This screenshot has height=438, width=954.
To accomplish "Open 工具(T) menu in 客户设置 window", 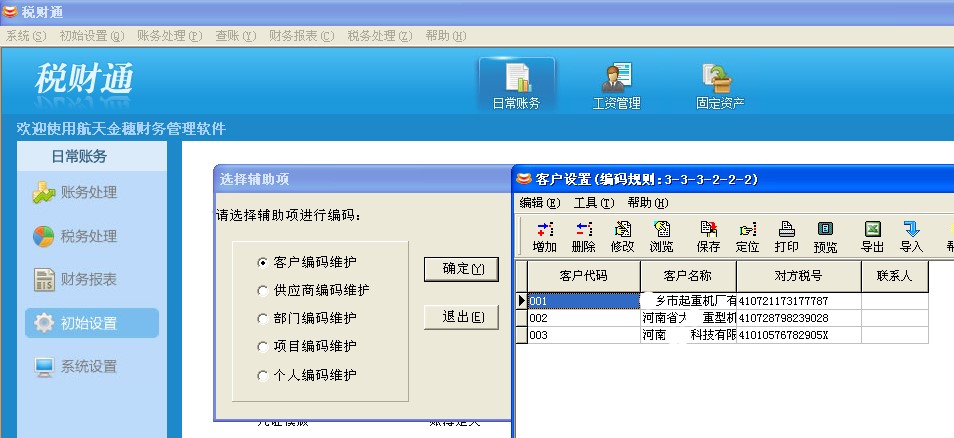I will 594,203.
